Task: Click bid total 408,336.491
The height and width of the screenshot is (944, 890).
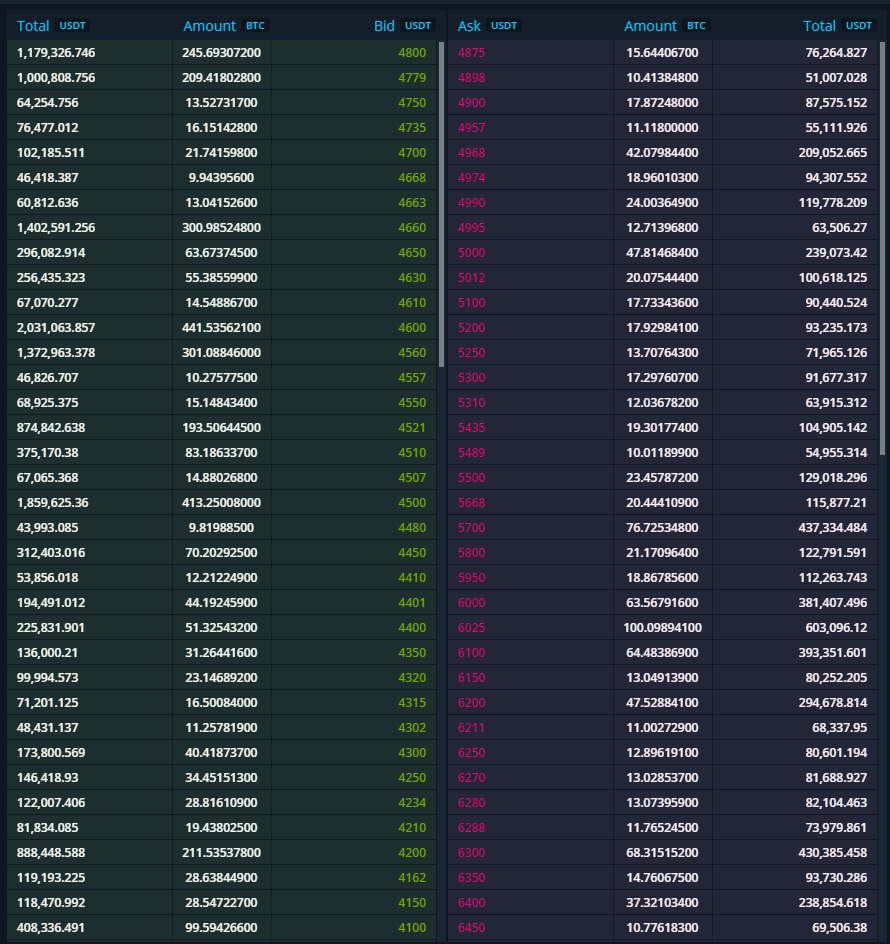Action: coord(51,927)
